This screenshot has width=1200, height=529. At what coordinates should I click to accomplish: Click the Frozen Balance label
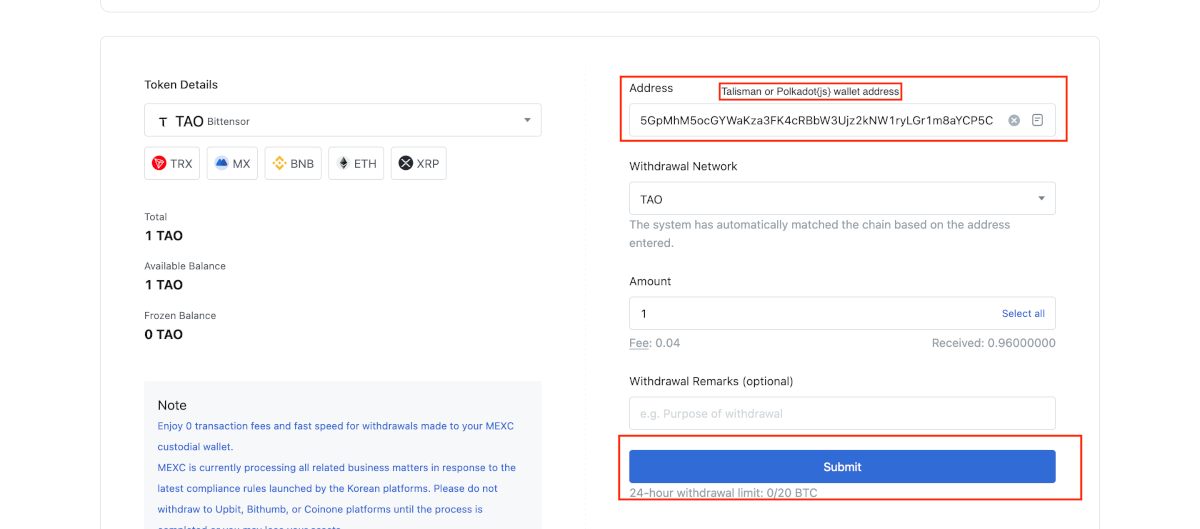click(x=180, y=315)
